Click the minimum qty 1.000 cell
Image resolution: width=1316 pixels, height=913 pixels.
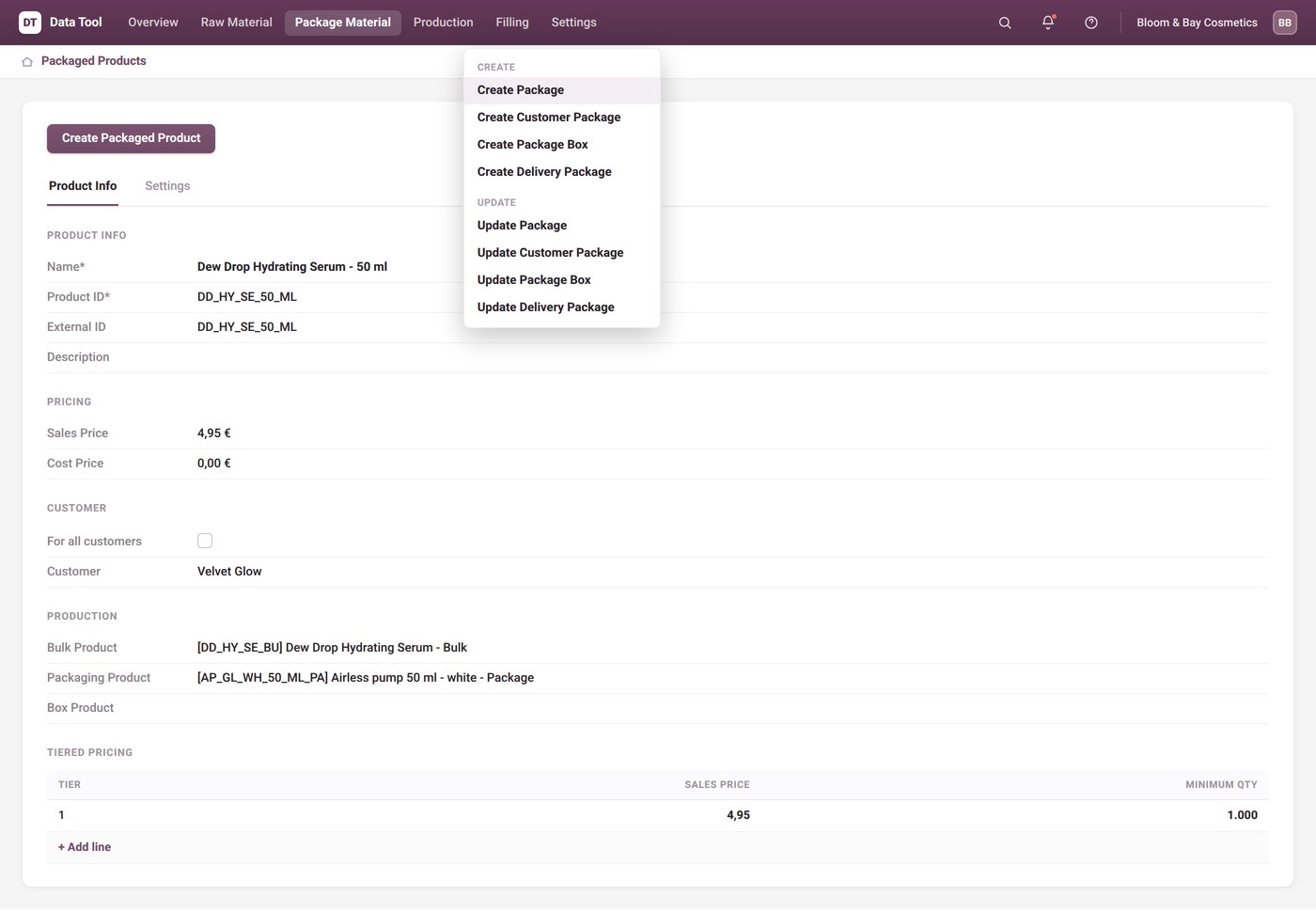coord(1242,815)
